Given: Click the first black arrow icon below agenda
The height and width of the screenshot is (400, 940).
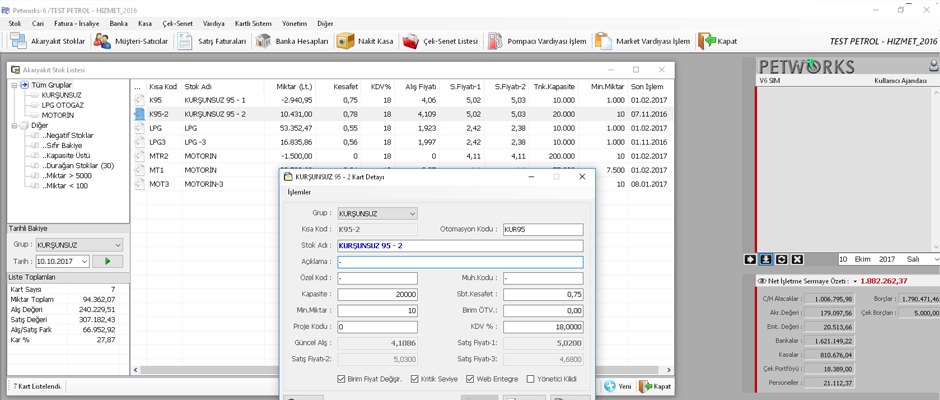Looking at the screenshot, I should click(x=749, y=259).
